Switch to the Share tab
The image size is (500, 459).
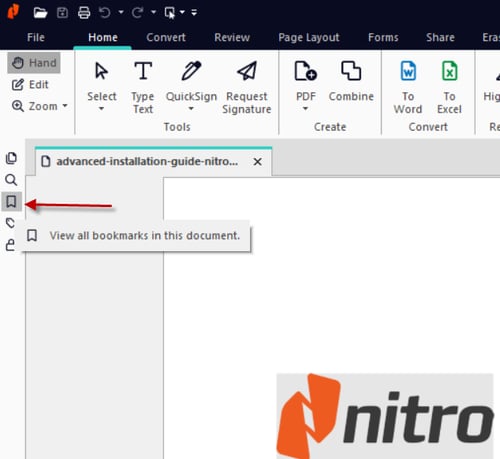[440, 37]
